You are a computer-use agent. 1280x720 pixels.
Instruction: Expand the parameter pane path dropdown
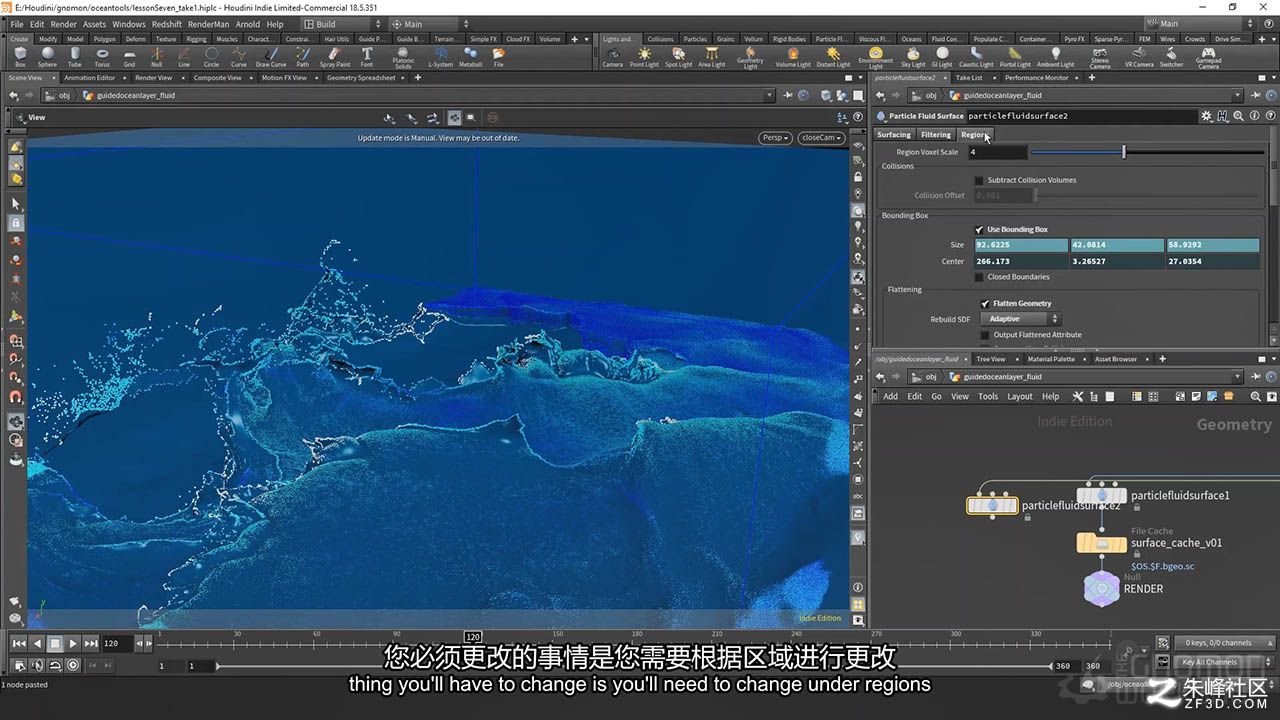1237,96
